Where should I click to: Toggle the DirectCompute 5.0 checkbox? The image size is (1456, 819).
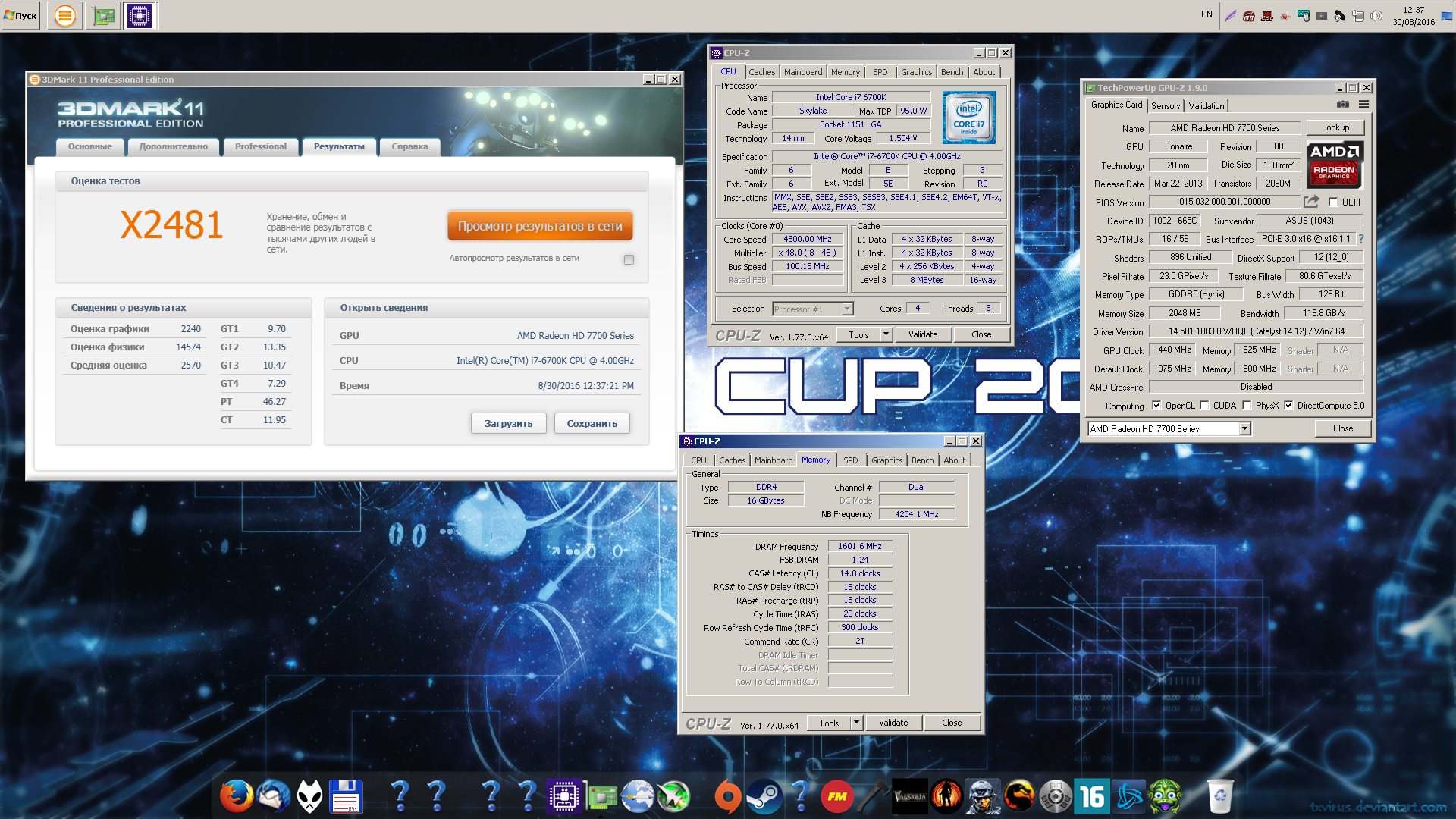pos(1288,405)
